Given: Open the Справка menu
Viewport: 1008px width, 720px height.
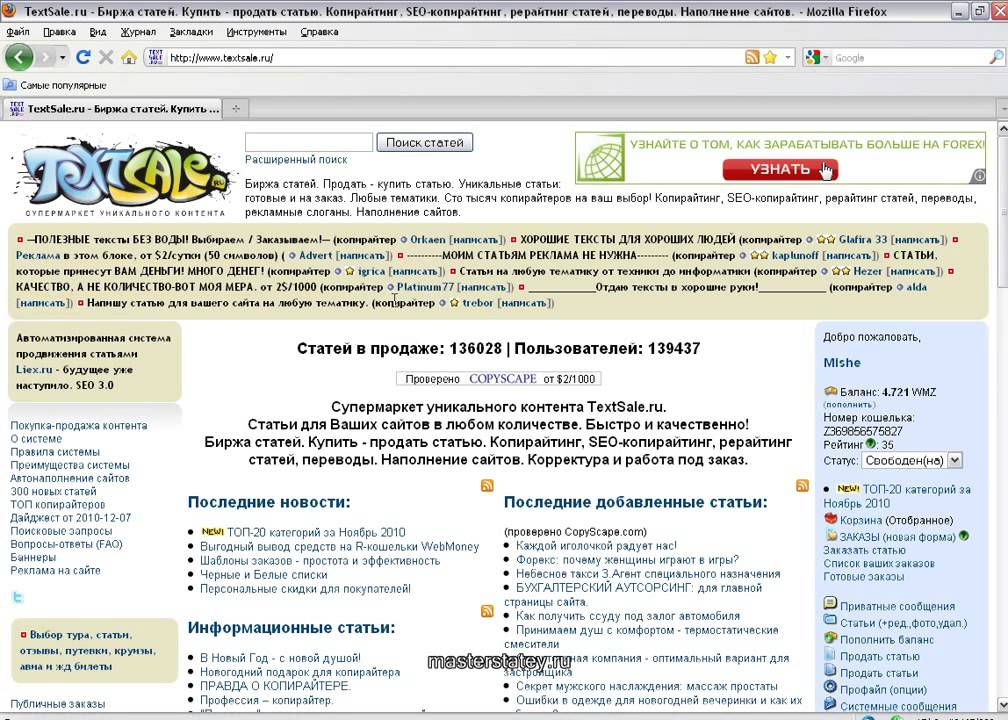Looking at the screenshot, I should coord(320,32).
